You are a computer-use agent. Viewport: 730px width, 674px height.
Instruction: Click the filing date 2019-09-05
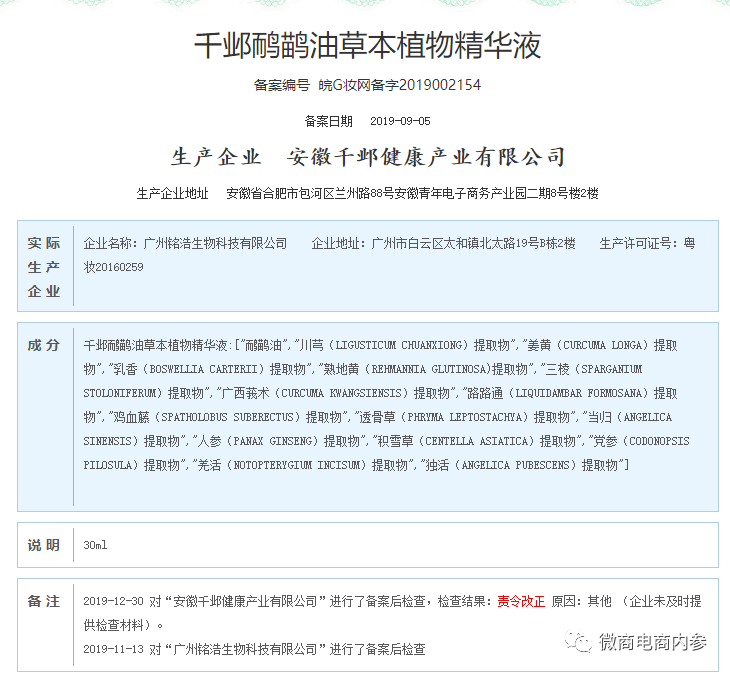[400, 121]
